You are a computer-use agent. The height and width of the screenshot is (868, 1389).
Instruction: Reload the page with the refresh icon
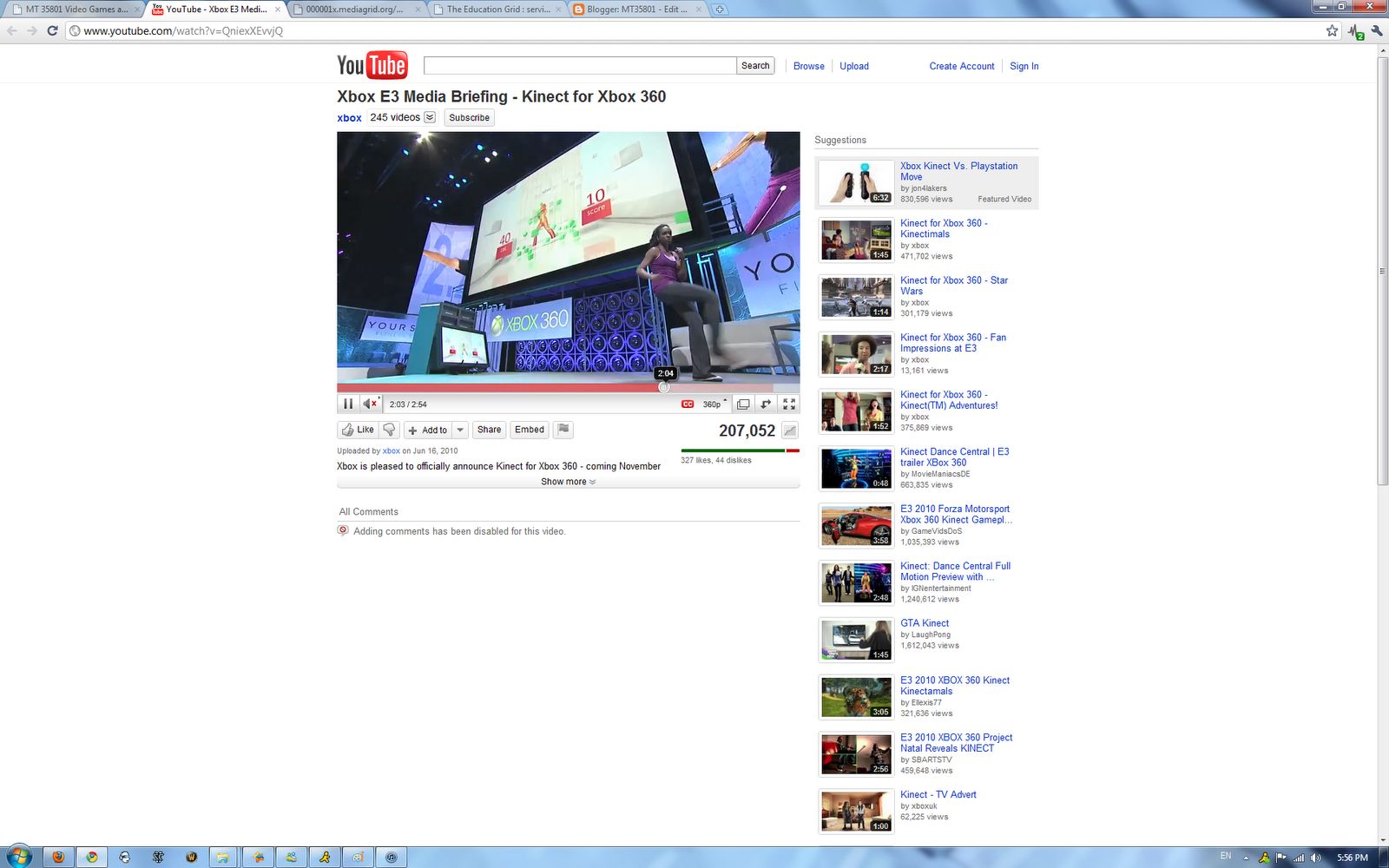[x=52, y=30]
